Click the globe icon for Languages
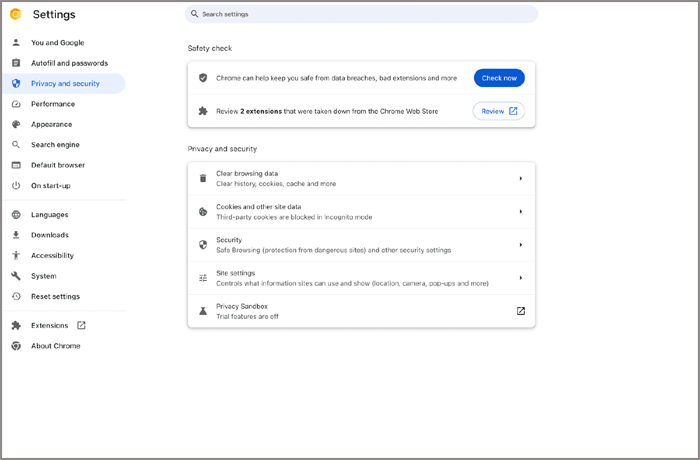The image size is (700, 460). pyautogui.click(x=16, y=215)
